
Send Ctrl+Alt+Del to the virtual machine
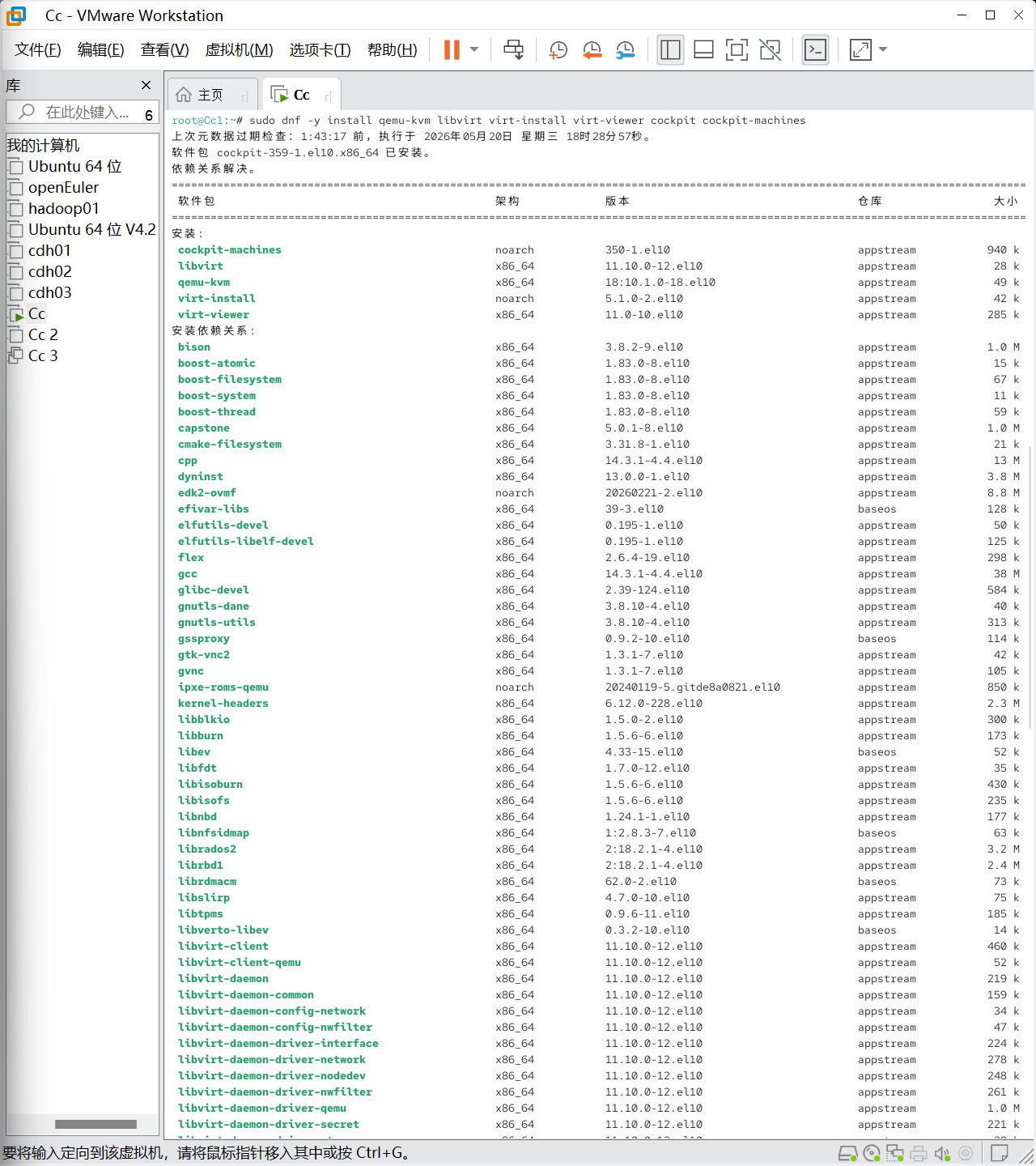coord(513,49)
